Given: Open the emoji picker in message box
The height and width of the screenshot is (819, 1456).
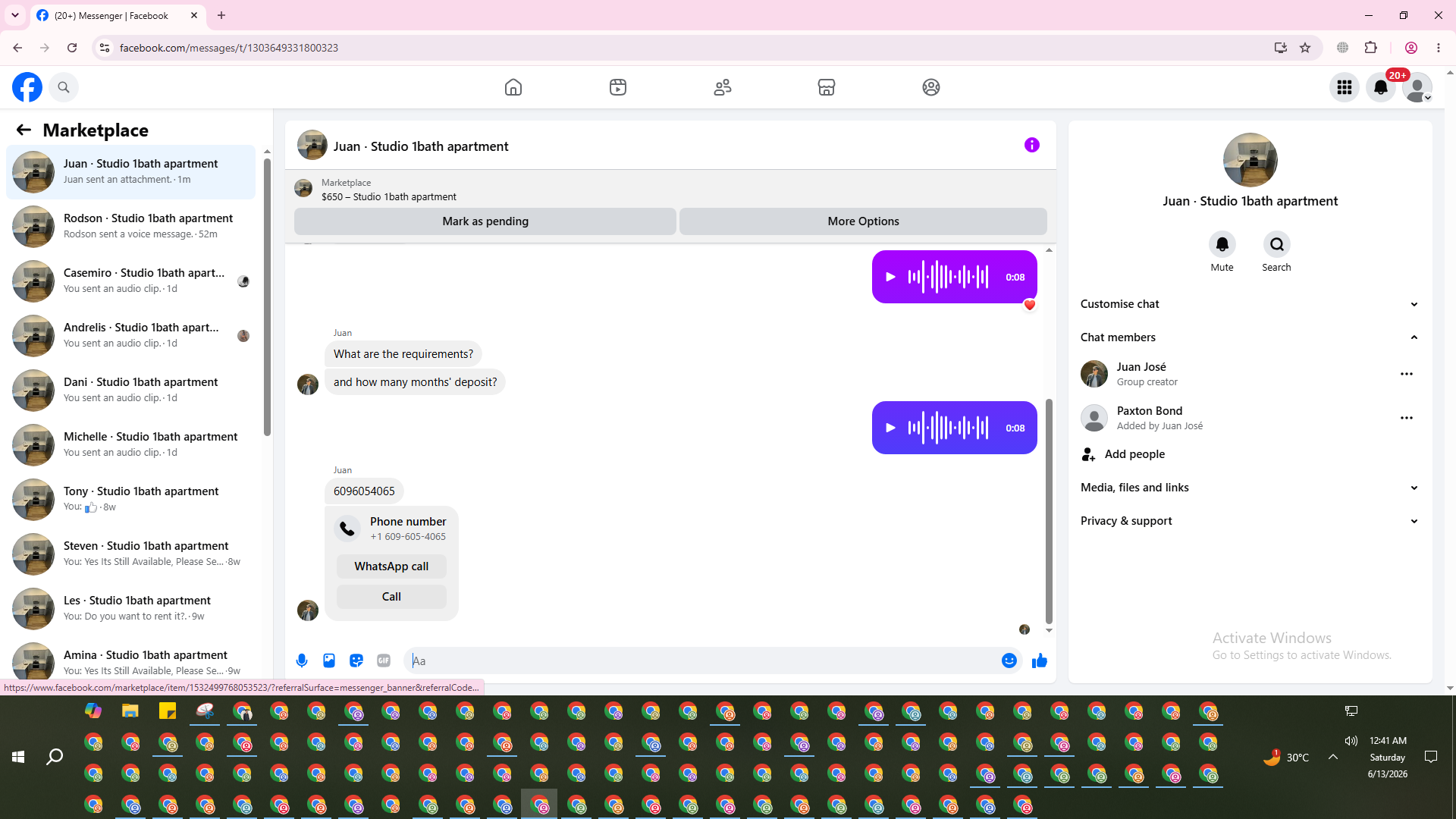Looking at the screenshot, I should click(x=1009, y=661).
